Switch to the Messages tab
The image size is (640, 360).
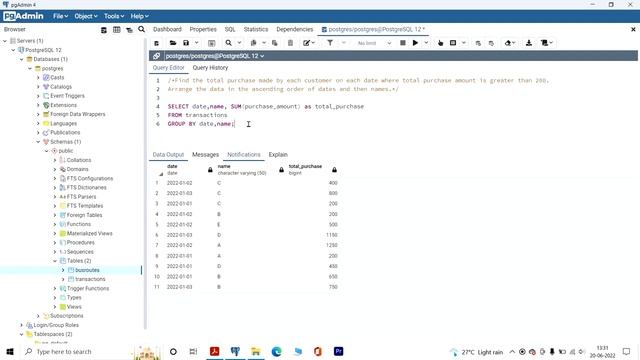(x=205, y=155)
